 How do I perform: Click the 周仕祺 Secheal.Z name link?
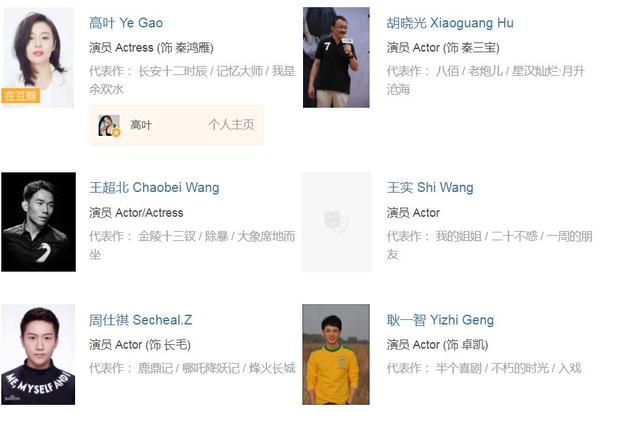coord(140,320)
